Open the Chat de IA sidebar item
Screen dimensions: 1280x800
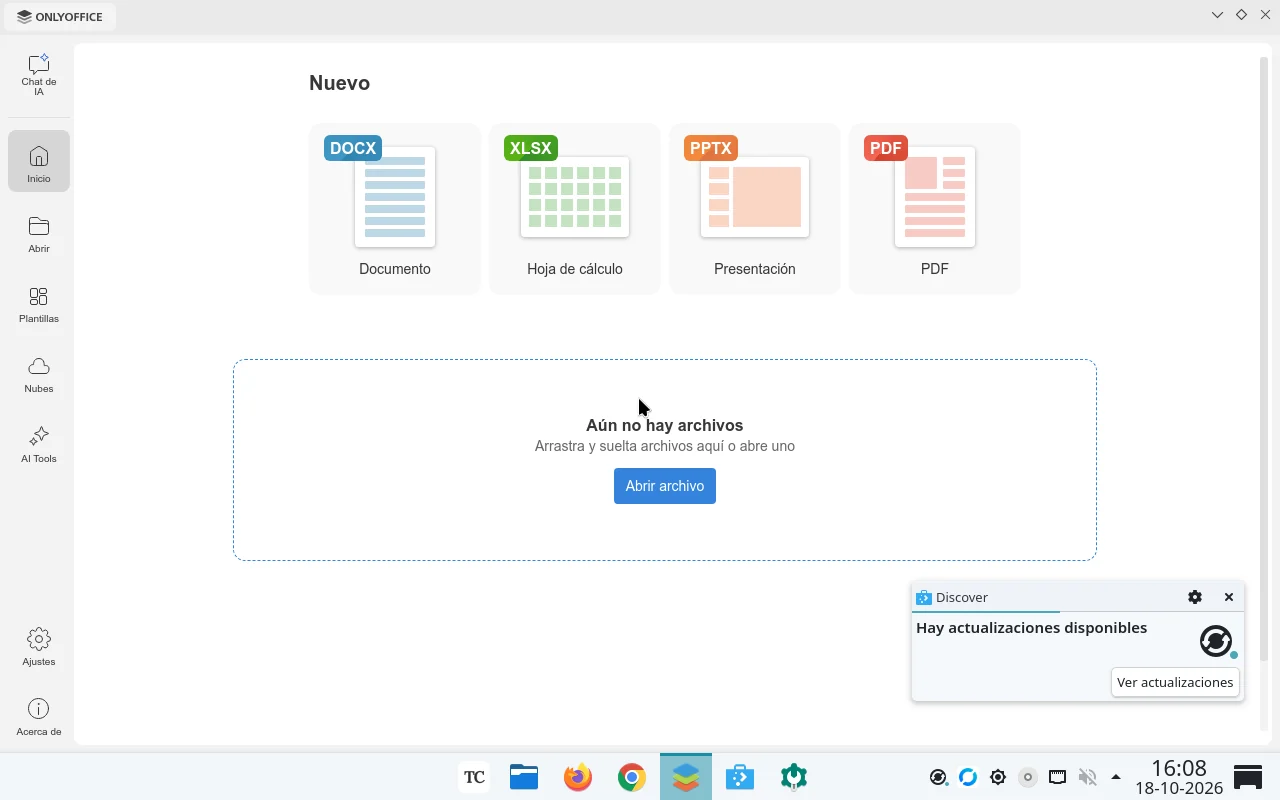pyautogui.click(x=39, y=76)
